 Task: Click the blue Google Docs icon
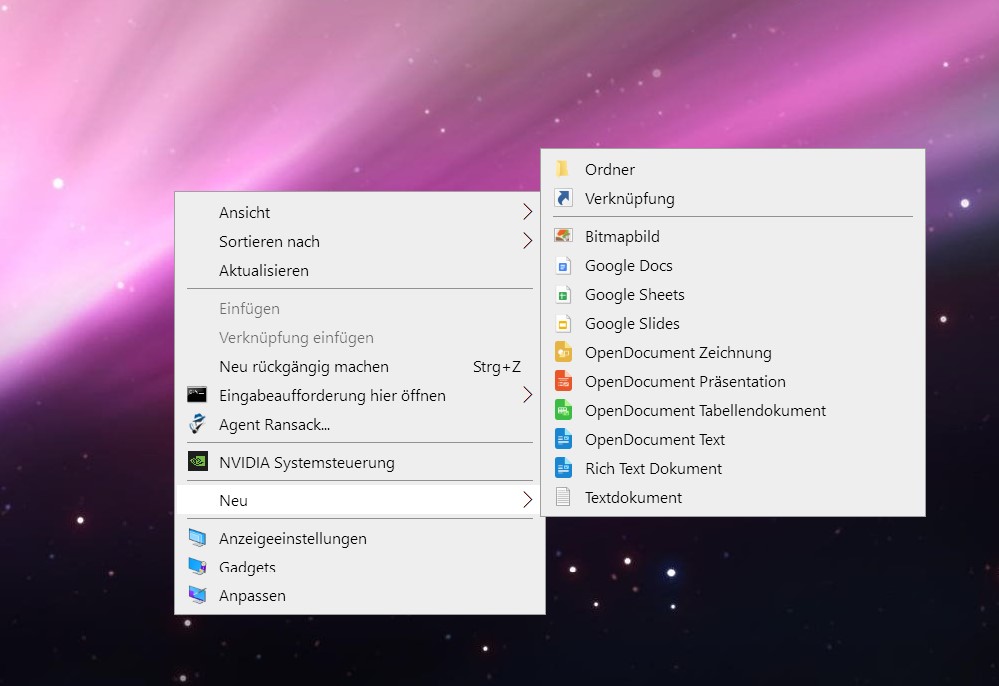tap(563, 266)
